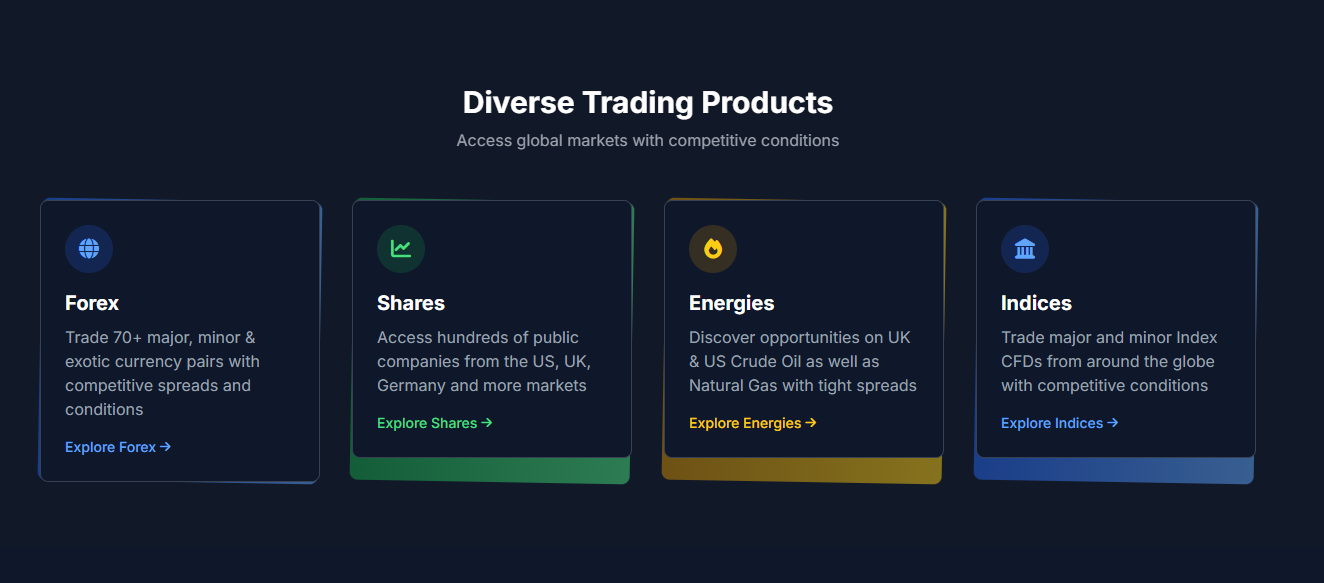The width and height of the screenshot is (1324, 583).
Task: Click the Shares line chart icon
Action: click(401, 249)
